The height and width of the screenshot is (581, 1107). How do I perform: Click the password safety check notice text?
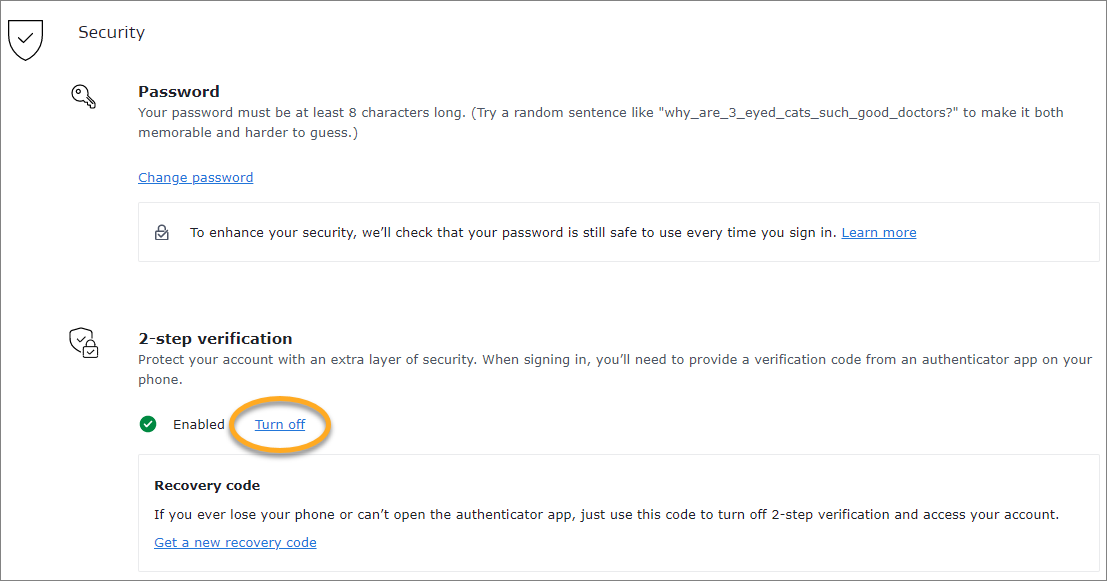click(x=512, y=233)
